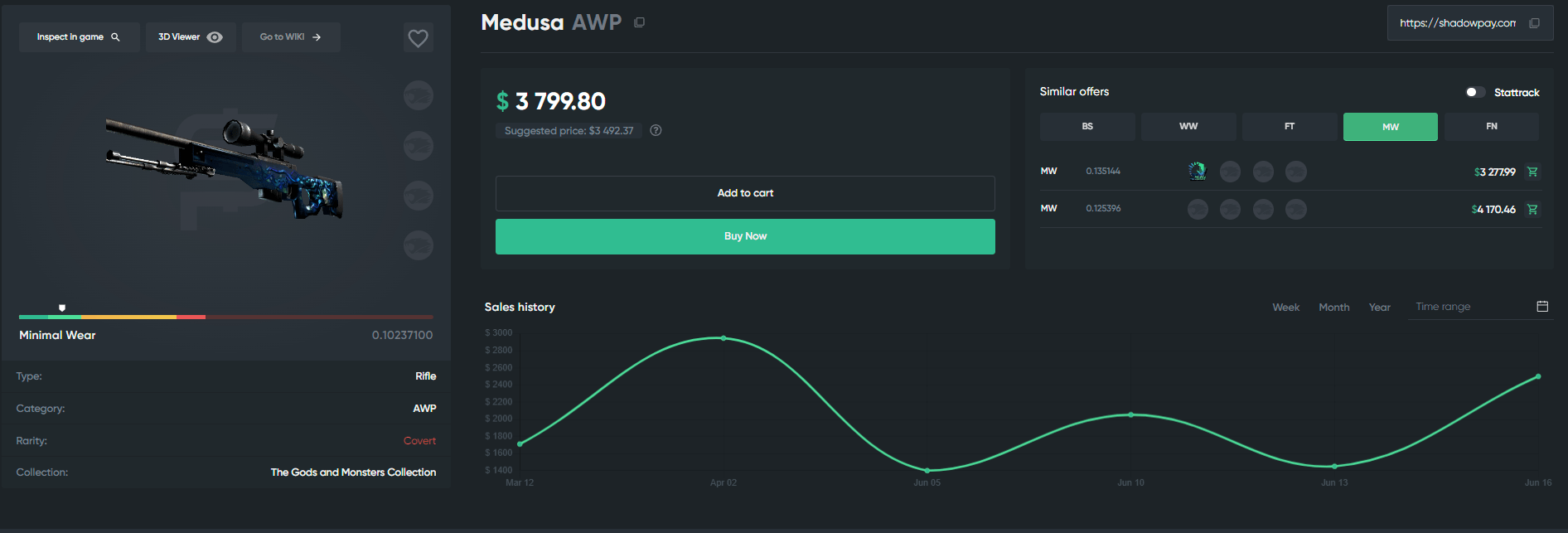1568x533 pixels.
Task: Toggle the Stattrack switch on
Action: click(x=1474, y=91)
